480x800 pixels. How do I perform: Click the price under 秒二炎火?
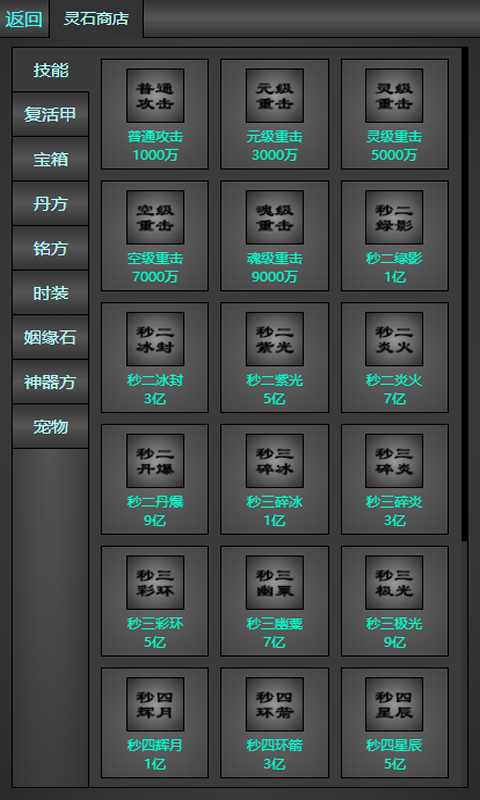coord(394,399)
